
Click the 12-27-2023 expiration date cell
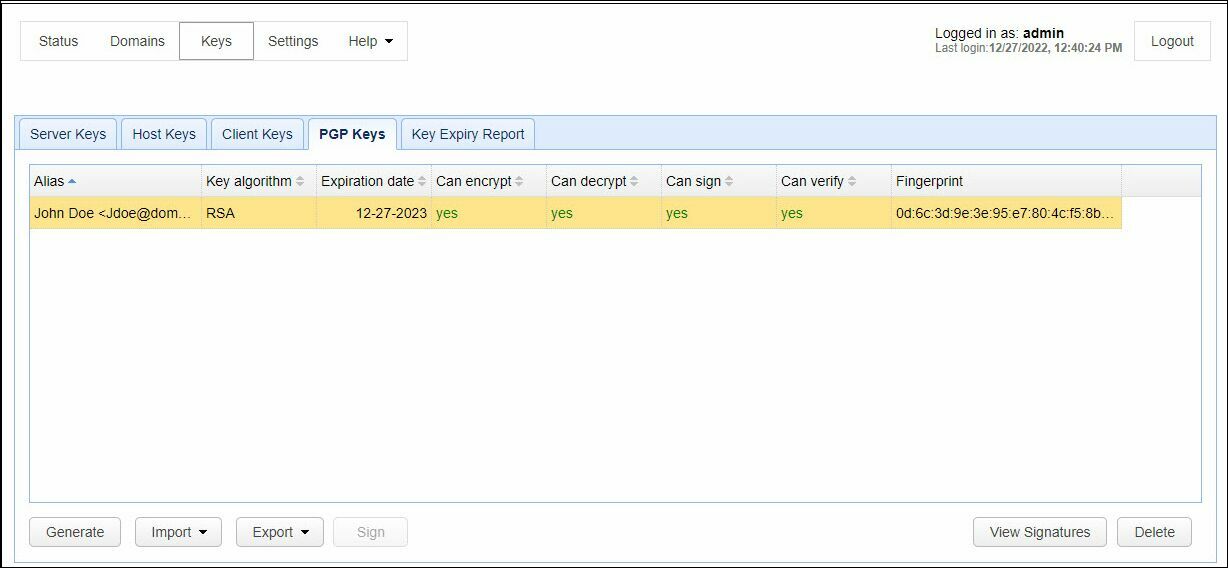(374, 213)
